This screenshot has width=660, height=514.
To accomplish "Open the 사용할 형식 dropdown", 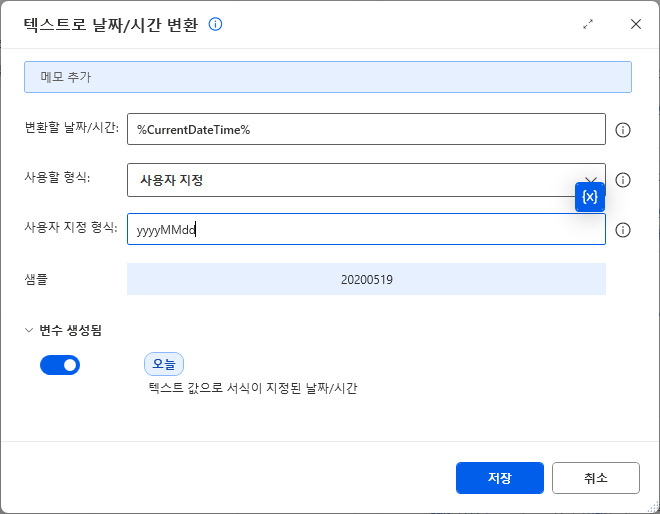I will (366, 180).
